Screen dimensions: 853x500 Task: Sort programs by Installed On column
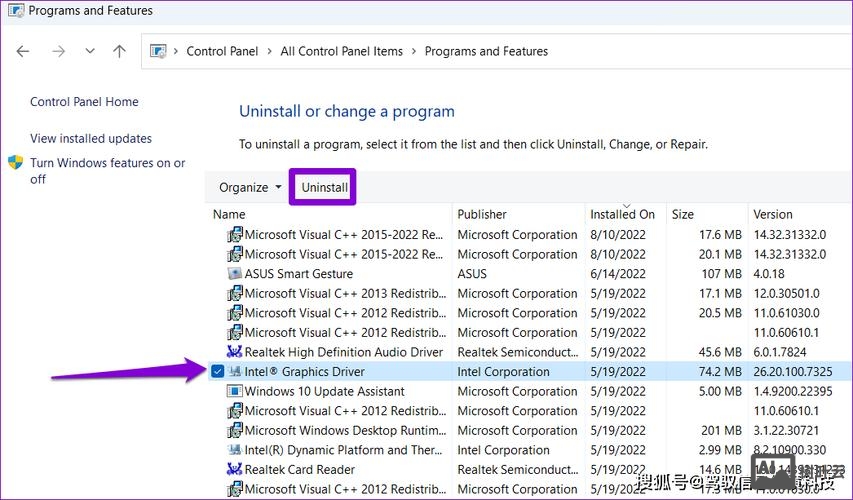(623, 214)
